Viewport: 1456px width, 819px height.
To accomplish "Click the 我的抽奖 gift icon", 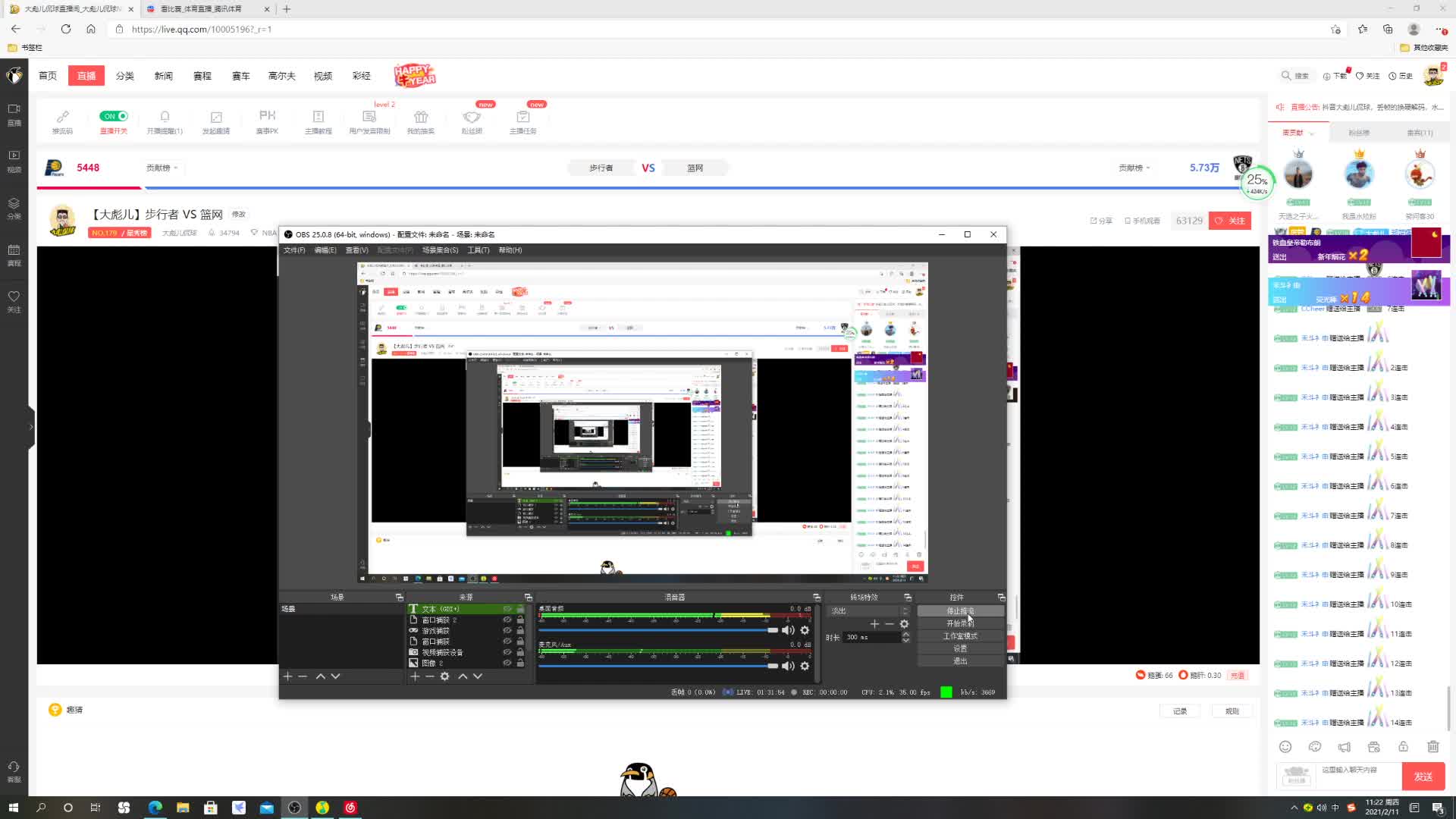I will point(421,117).
